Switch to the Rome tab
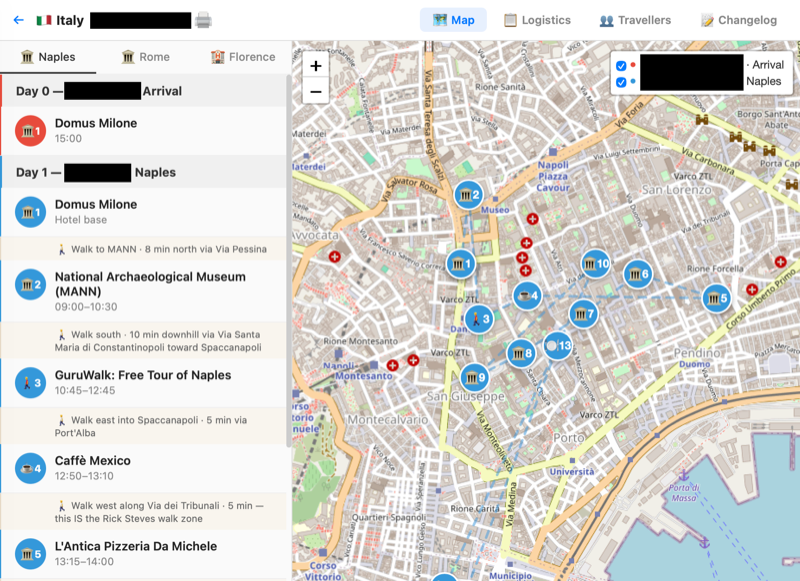The height and width of the screenshot is (581, 800). pyautogui.click(x=146, y=57)
